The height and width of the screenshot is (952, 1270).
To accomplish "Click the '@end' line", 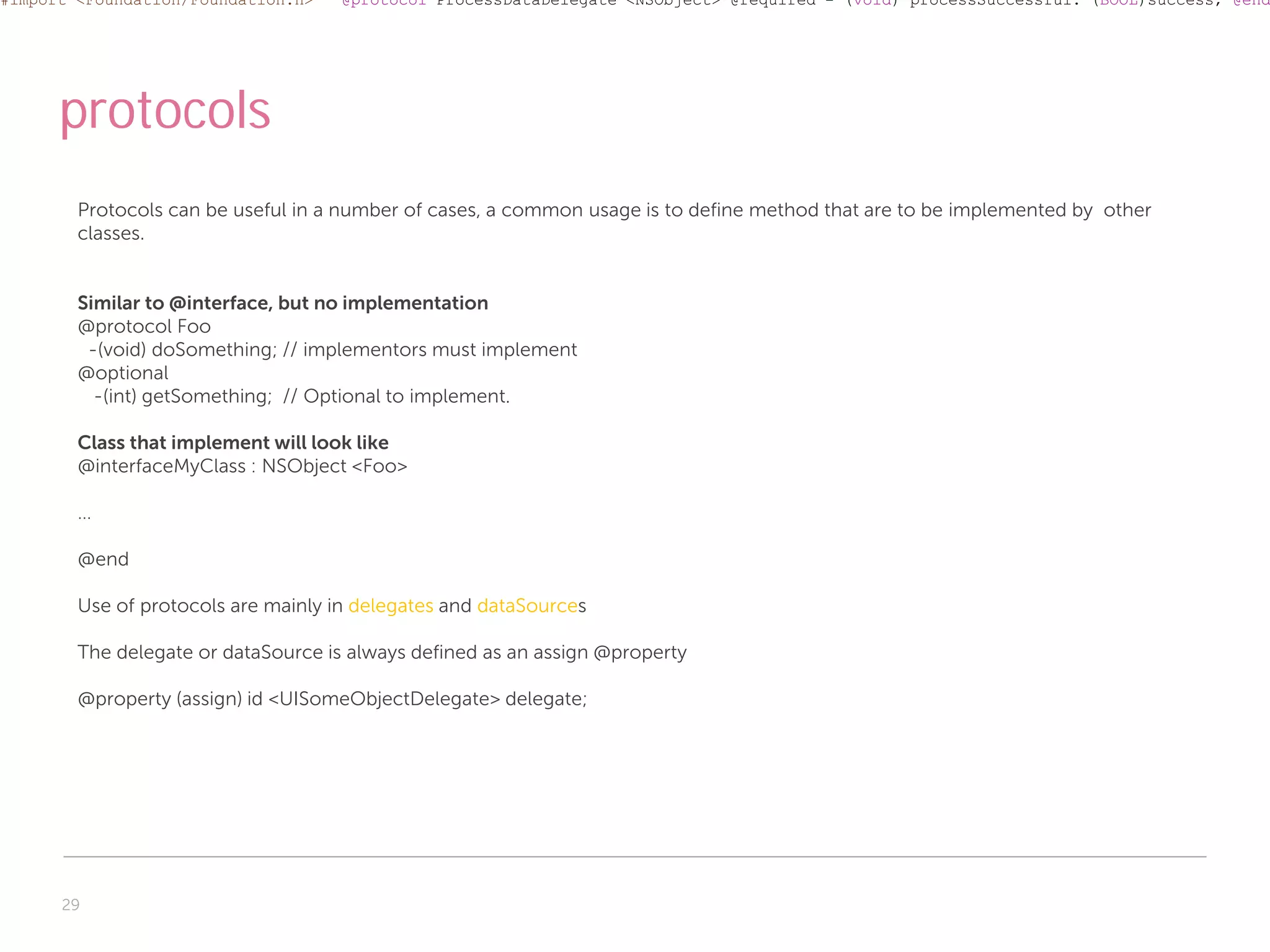I will (x=103, y=559).
